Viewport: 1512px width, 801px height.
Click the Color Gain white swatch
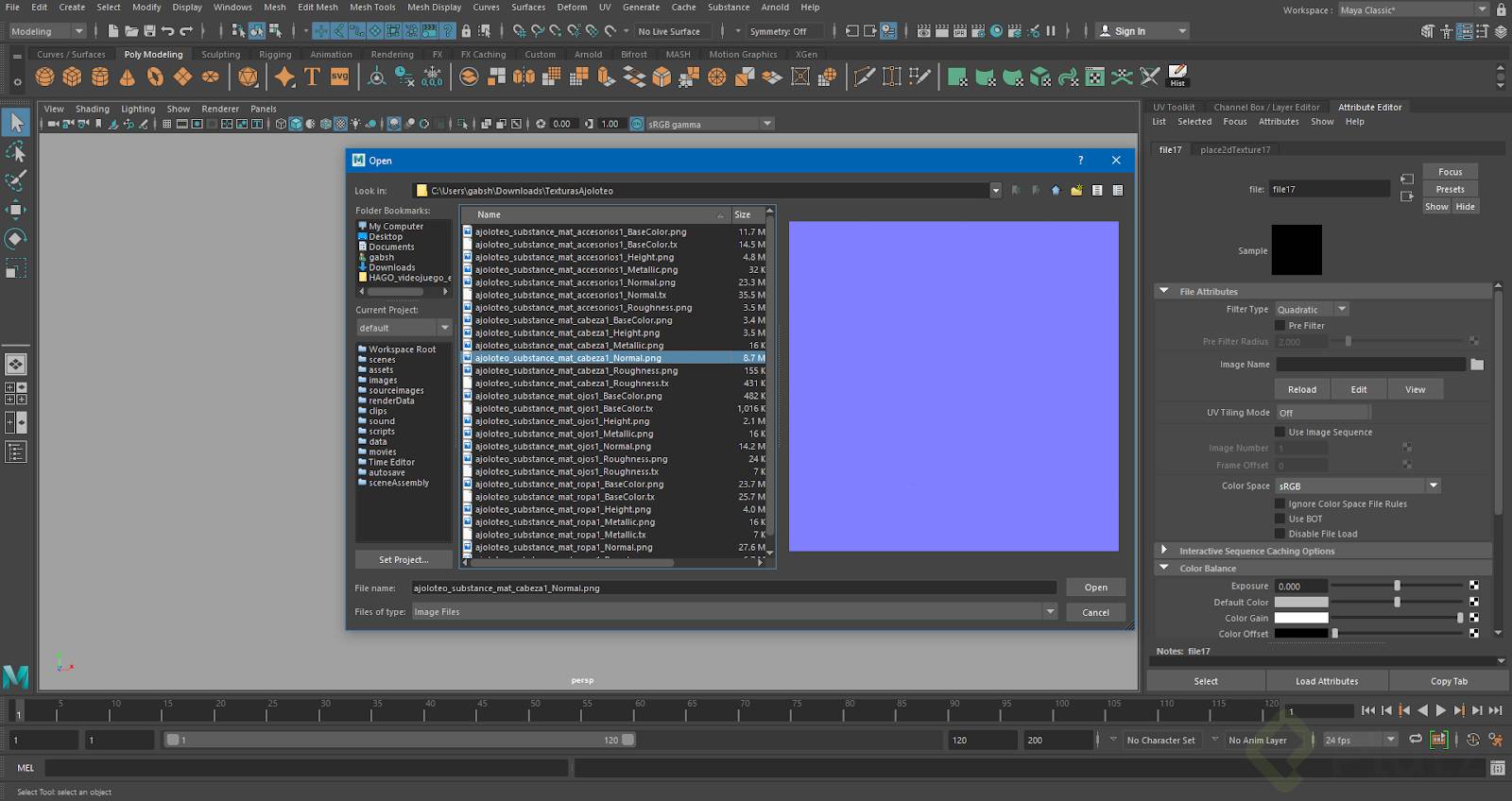(1301, 618)
